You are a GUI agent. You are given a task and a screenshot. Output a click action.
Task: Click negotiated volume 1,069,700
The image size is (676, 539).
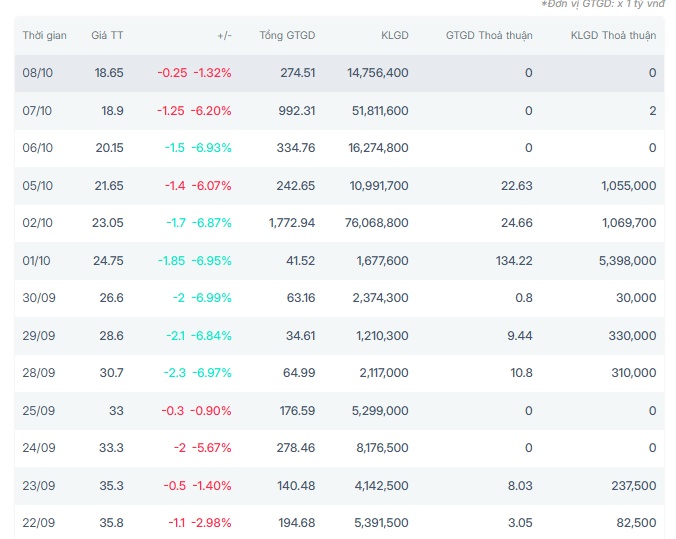629,223
